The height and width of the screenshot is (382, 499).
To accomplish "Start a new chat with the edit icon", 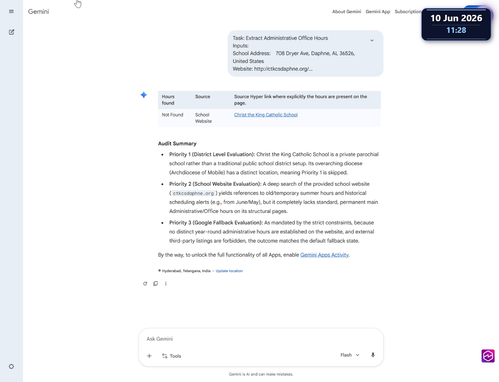I will coord(11,32).
